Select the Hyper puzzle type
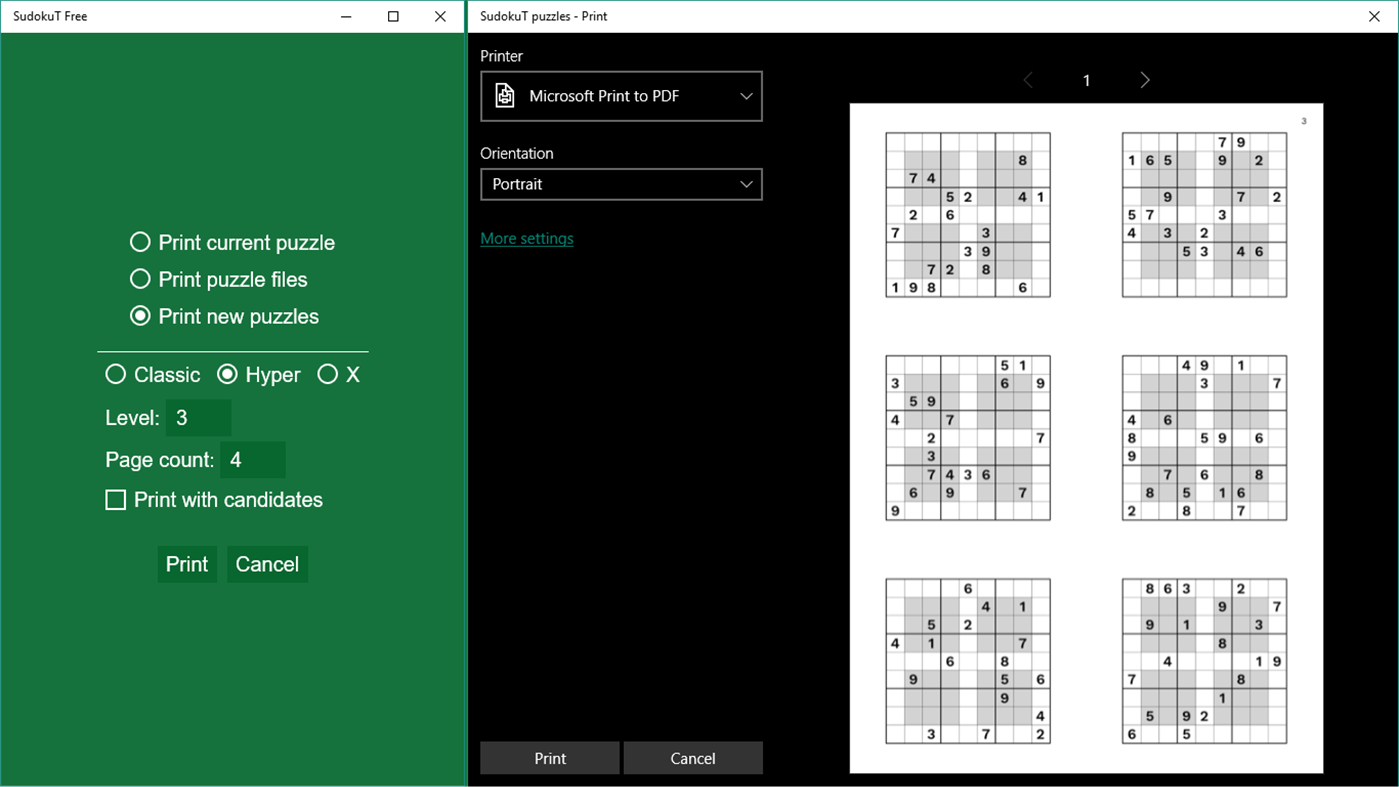The height and width of the screenshot is (787, 1399). click(x=228, y=374)
